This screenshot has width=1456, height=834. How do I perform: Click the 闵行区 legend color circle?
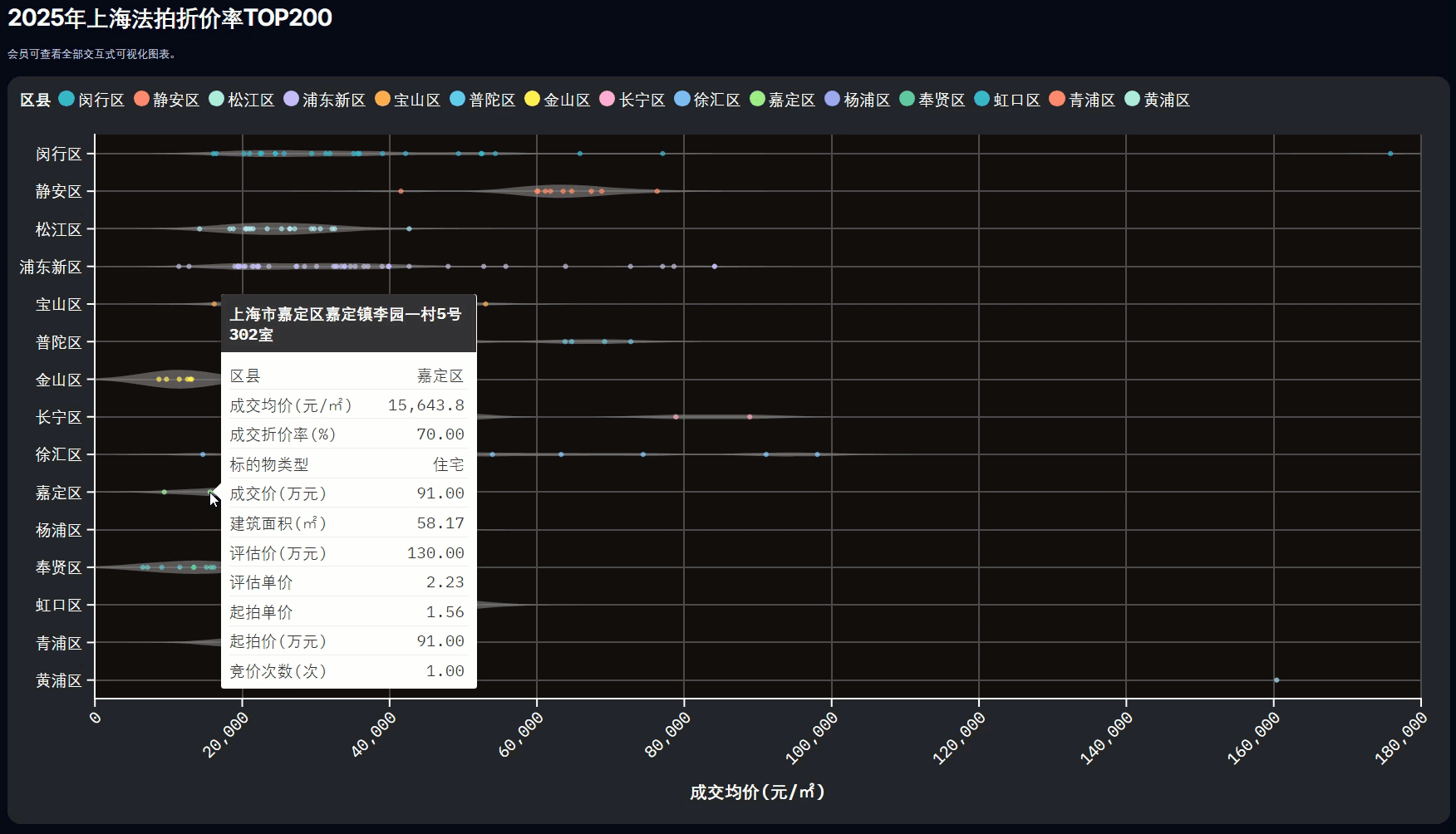coord(66,99)
